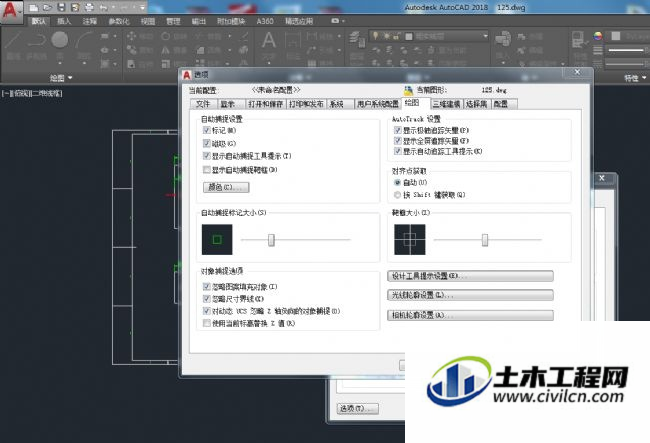Click the layer light bulb on/off icon

(x=375, y=36)
